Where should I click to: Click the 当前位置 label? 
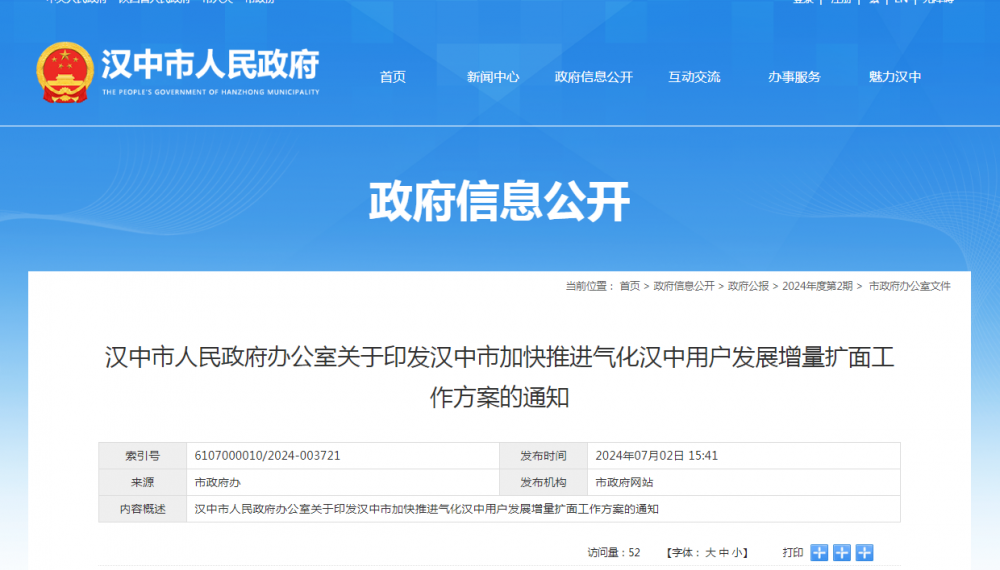tap(589, 286)
